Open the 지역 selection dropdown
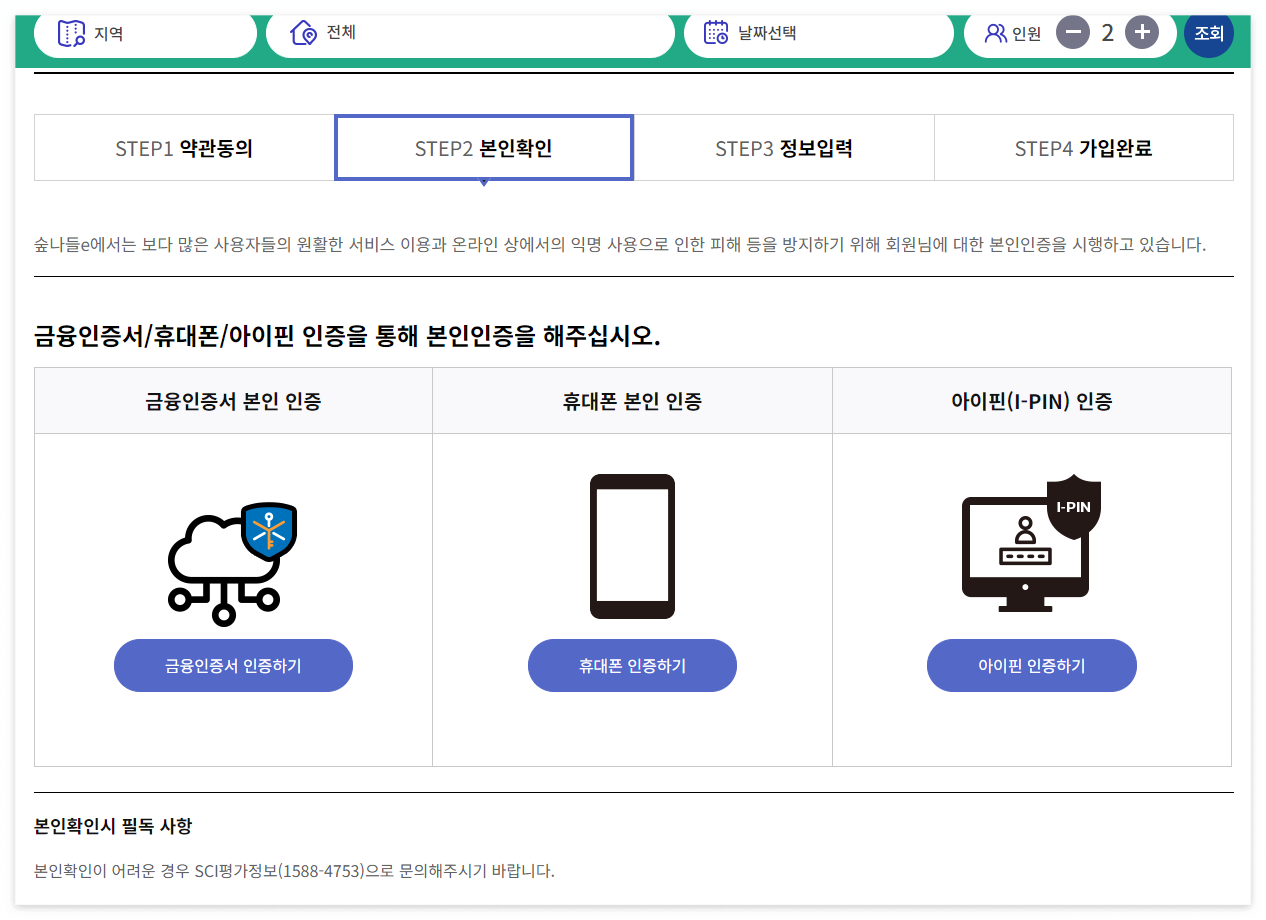1266x920 pixels. (145, 32)
